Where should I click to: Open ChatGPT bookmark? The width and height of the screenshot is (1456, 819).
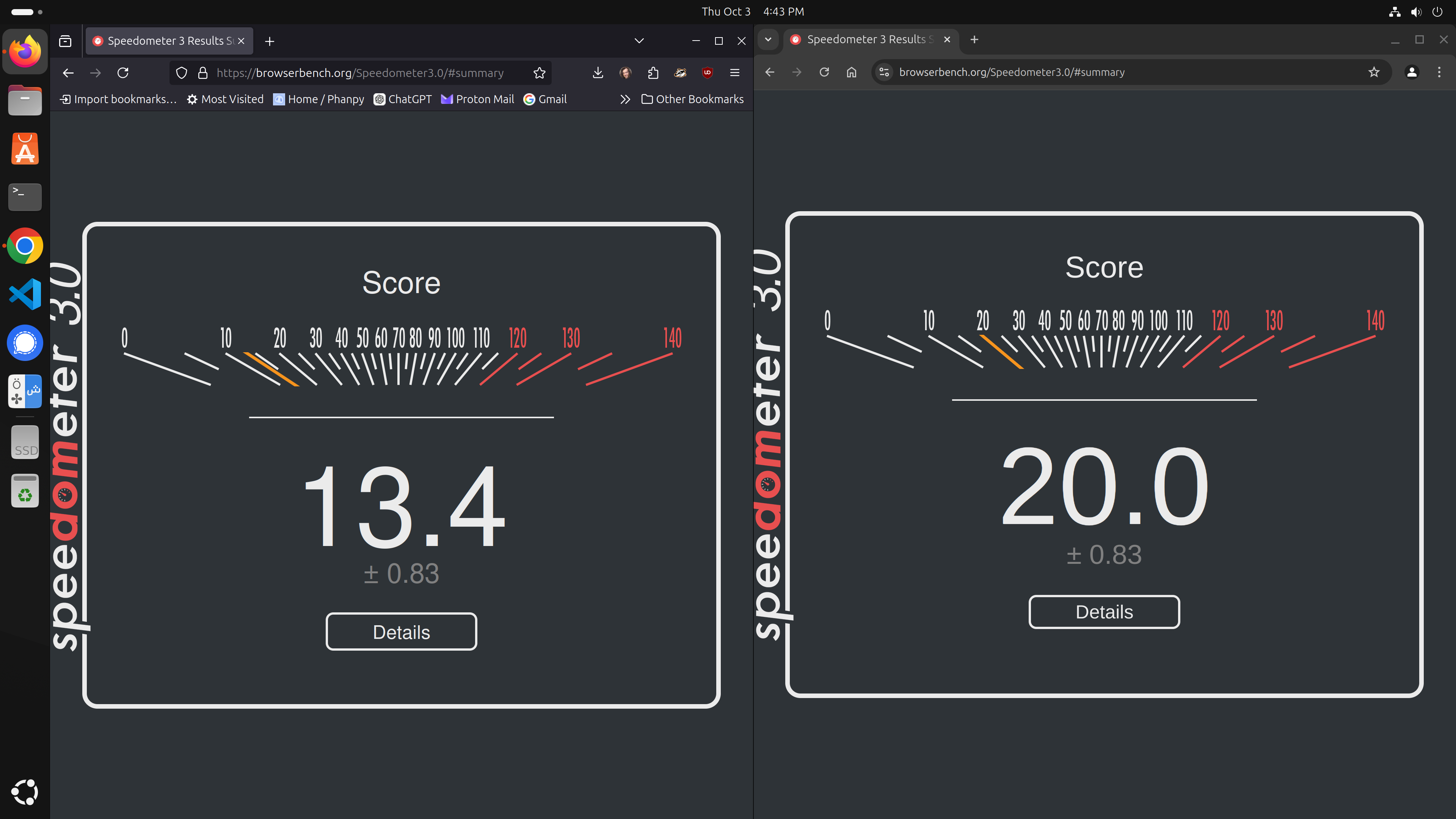[402, 99]
